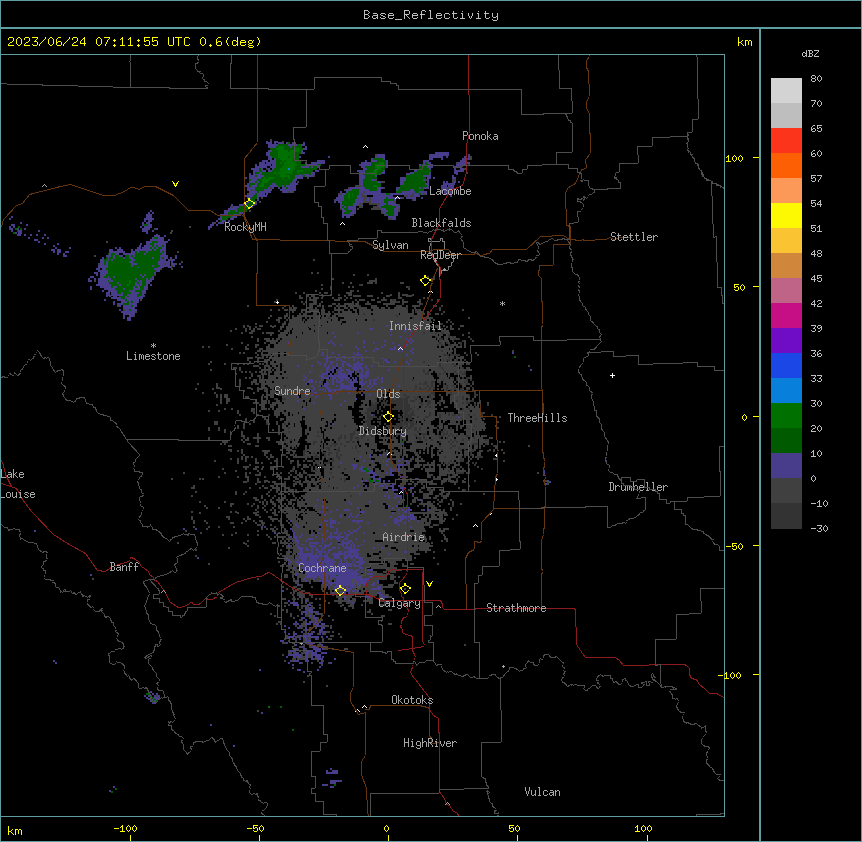
Task: Click the yellow diamond marker below Cochrane
Action: pyautogui.click(x=340, y=591)
